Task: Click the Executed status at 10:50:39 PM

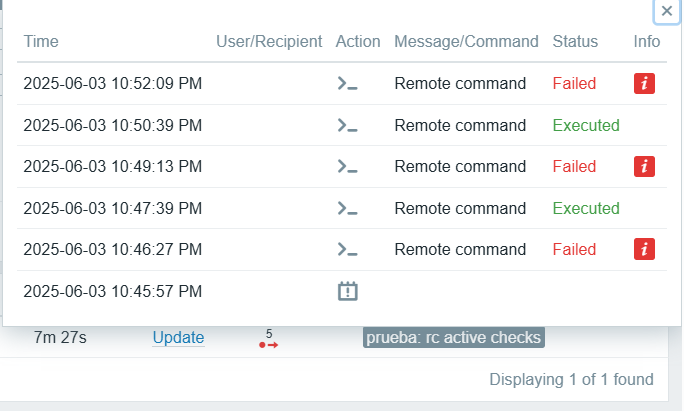Action: pyautogui.click(x=586, y=126)
